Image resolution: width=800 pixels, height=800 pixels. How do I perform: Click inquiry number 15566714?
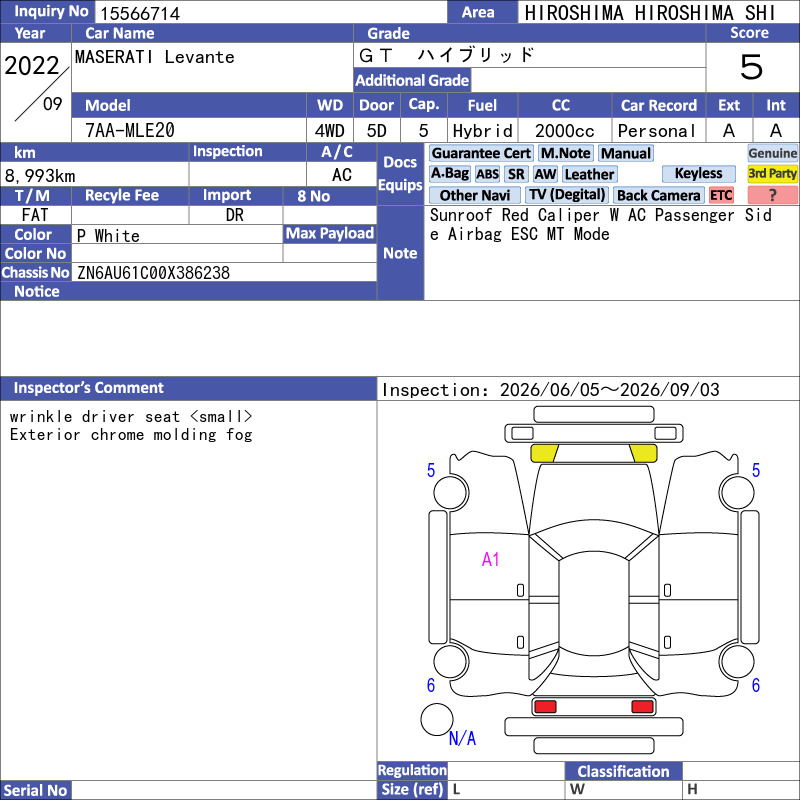(x=140, y=14)
